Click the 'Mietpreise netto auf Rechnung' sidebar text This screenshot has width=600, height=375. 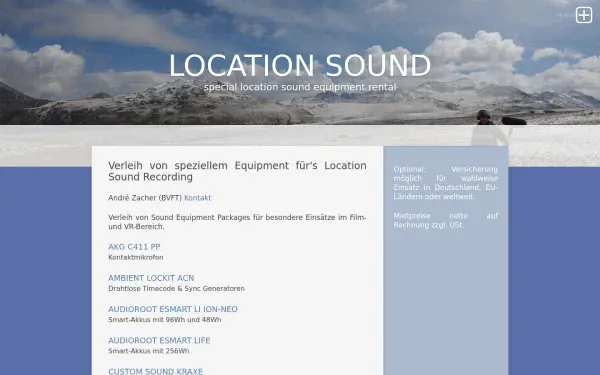coord(446,220)
